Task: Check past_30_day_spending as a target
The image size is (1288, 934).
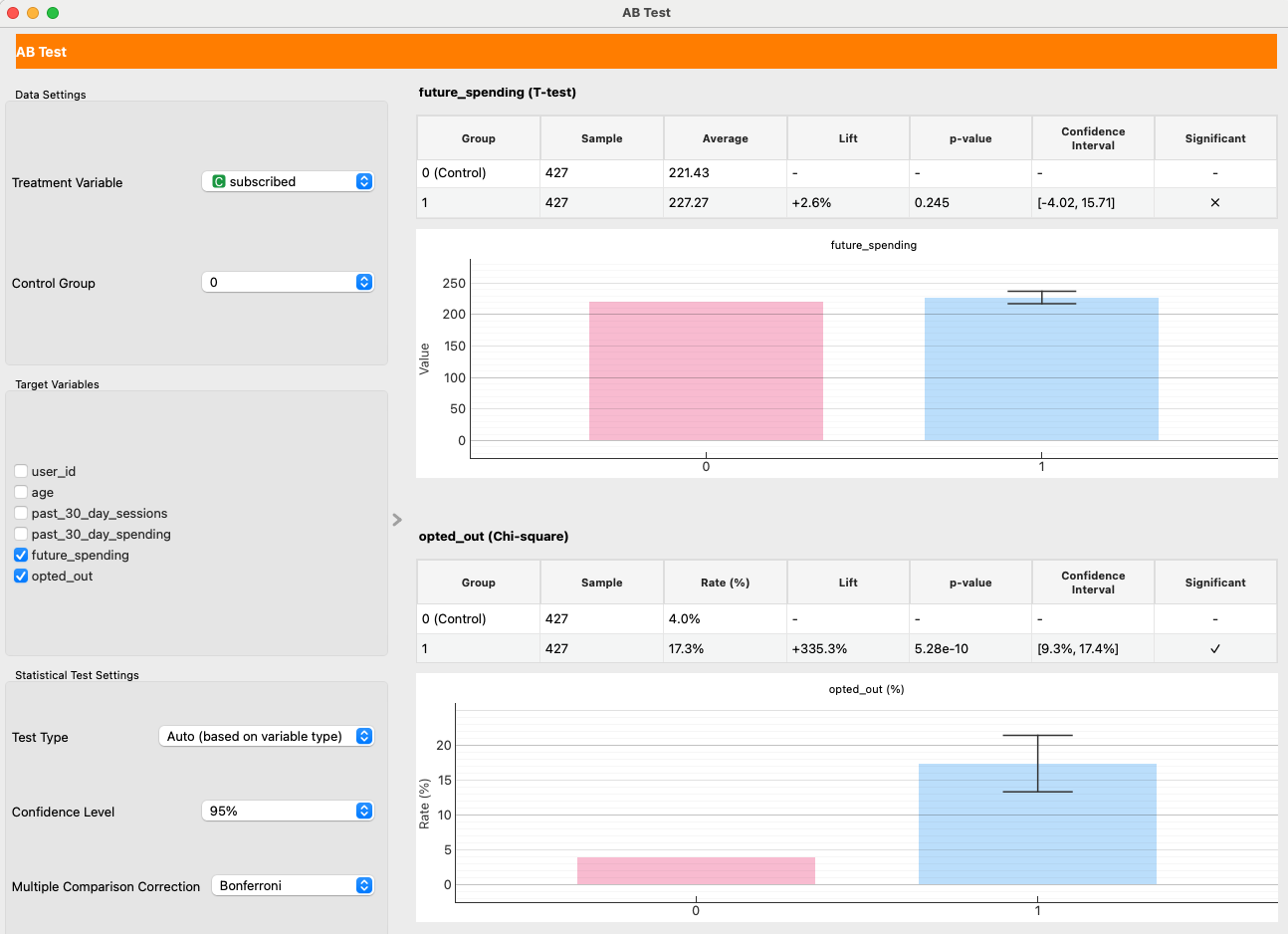Action: 20,534
